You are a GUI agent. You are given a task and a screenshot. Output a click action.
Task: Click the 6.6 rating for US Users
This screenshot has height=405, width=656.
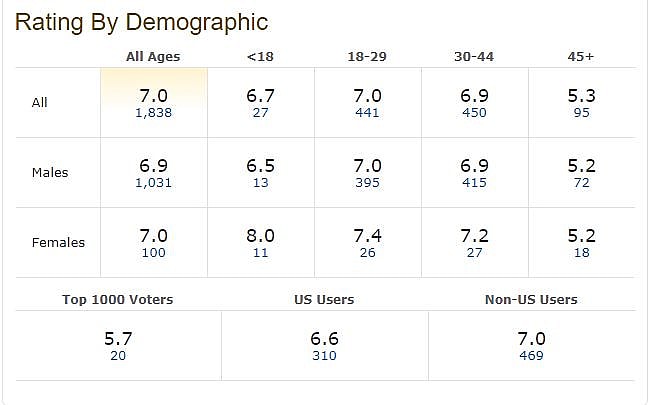[x=324, y=339]
